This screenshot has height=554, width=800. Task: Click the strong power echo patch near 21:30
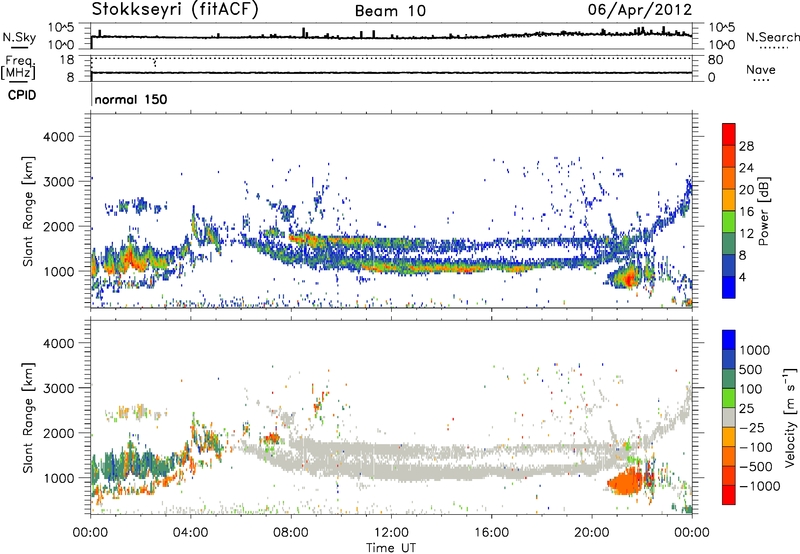[x=628, y=278]
